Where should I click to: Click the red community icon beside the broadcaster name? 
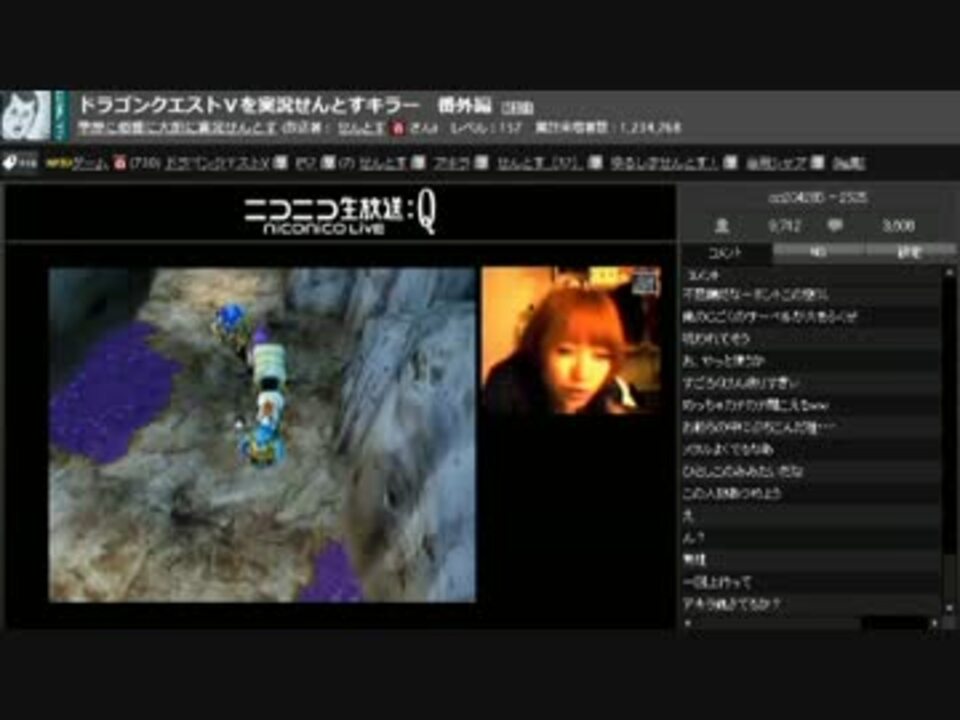coord(398,128)
